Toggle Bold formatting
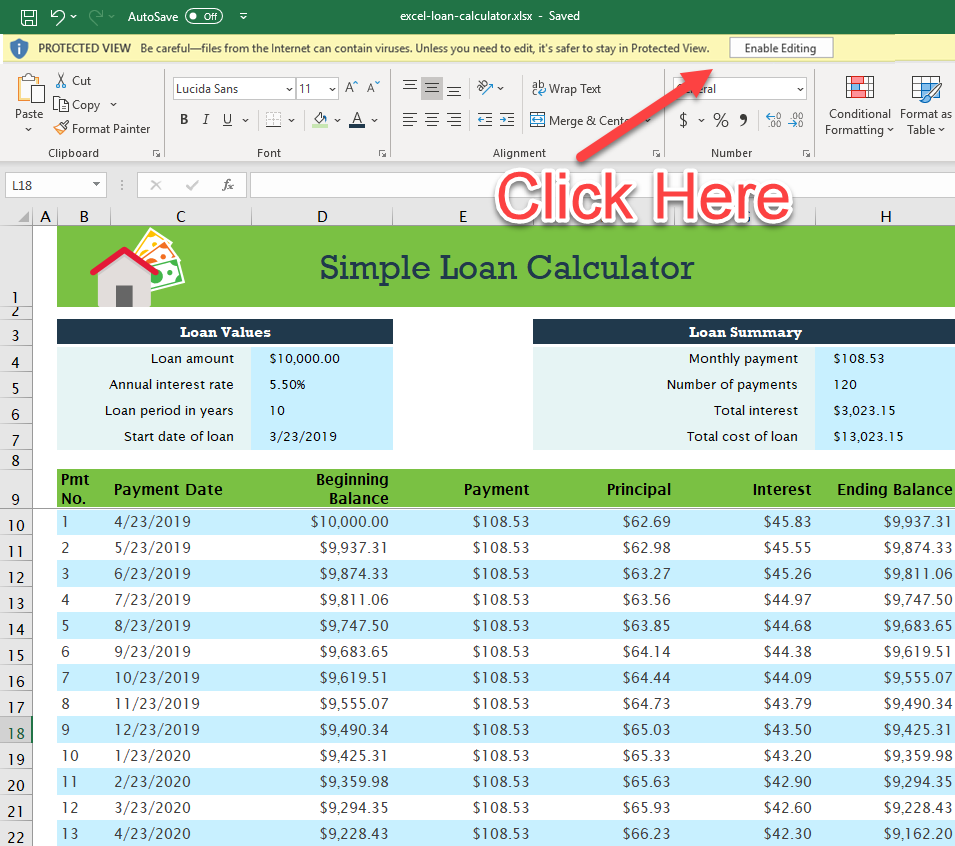 [x=184, y=120]
